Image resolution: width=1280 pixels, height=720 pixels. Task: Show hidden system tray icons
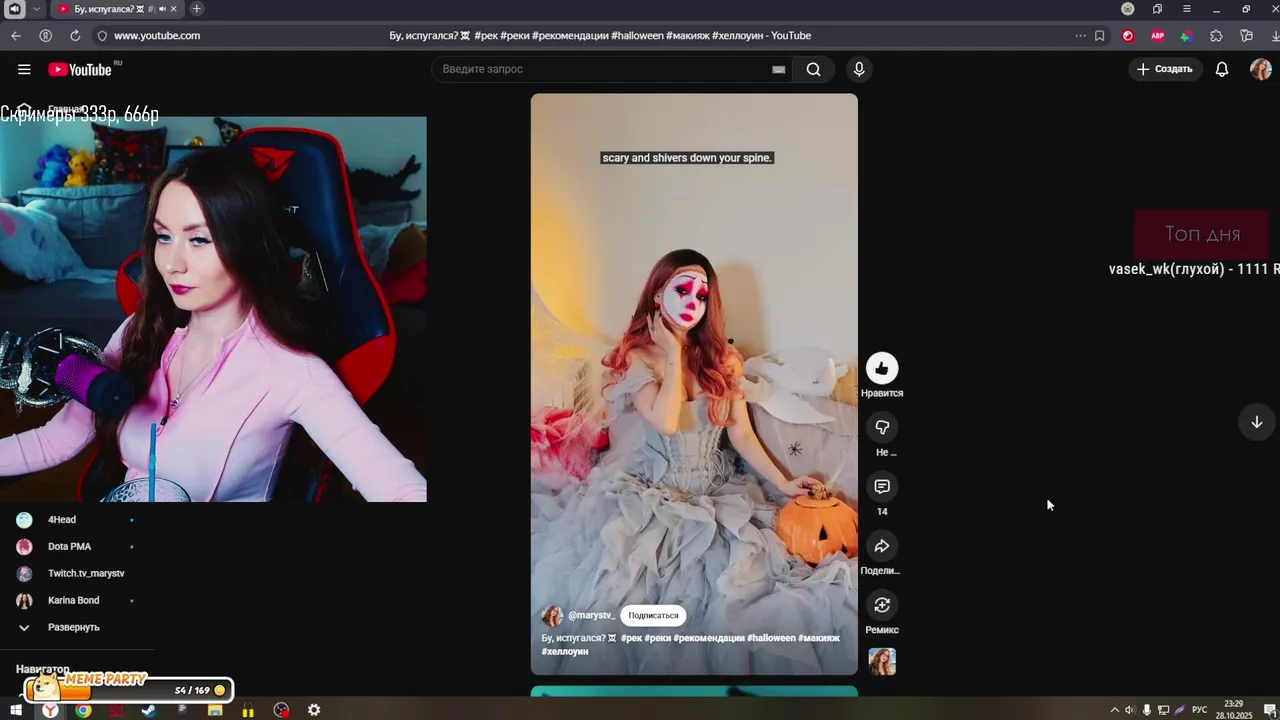pyautogui.click(x=1115, y=710)
